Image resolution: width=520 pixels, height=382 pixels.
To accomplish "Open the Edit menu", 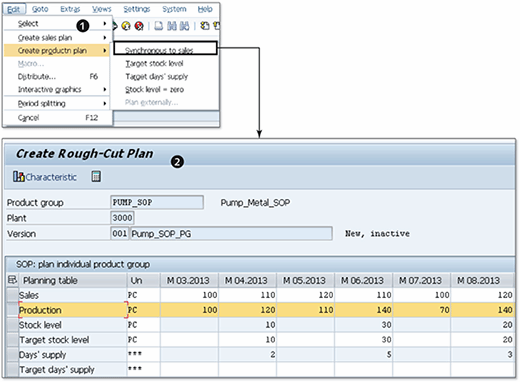I will 14,9.
